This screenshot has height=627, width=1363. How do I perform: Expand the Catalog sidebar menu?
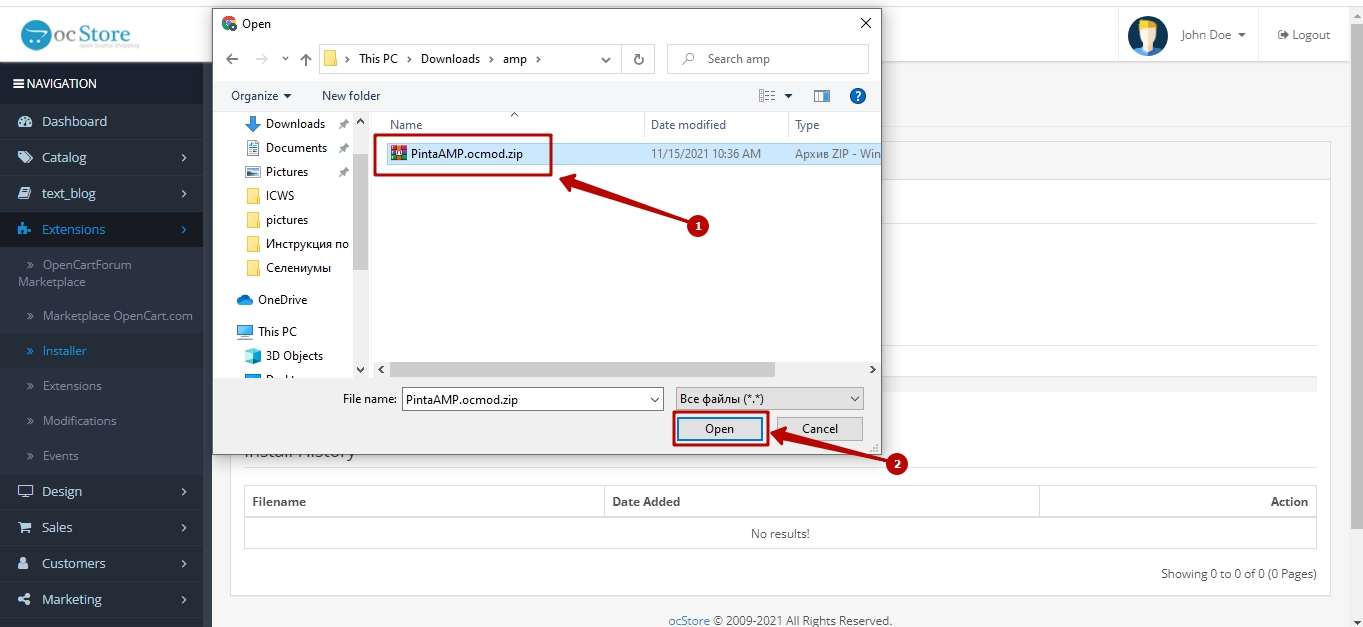pyautogui.click(x=102, y=157)
